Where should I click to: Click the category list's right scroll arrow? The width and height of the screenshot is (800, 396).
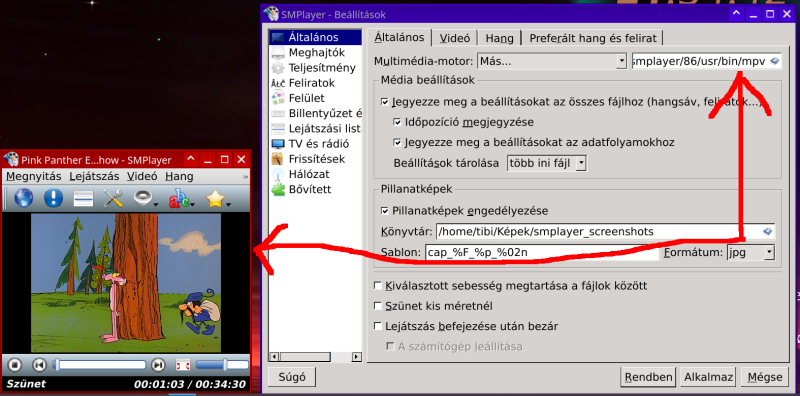point(357,357)
